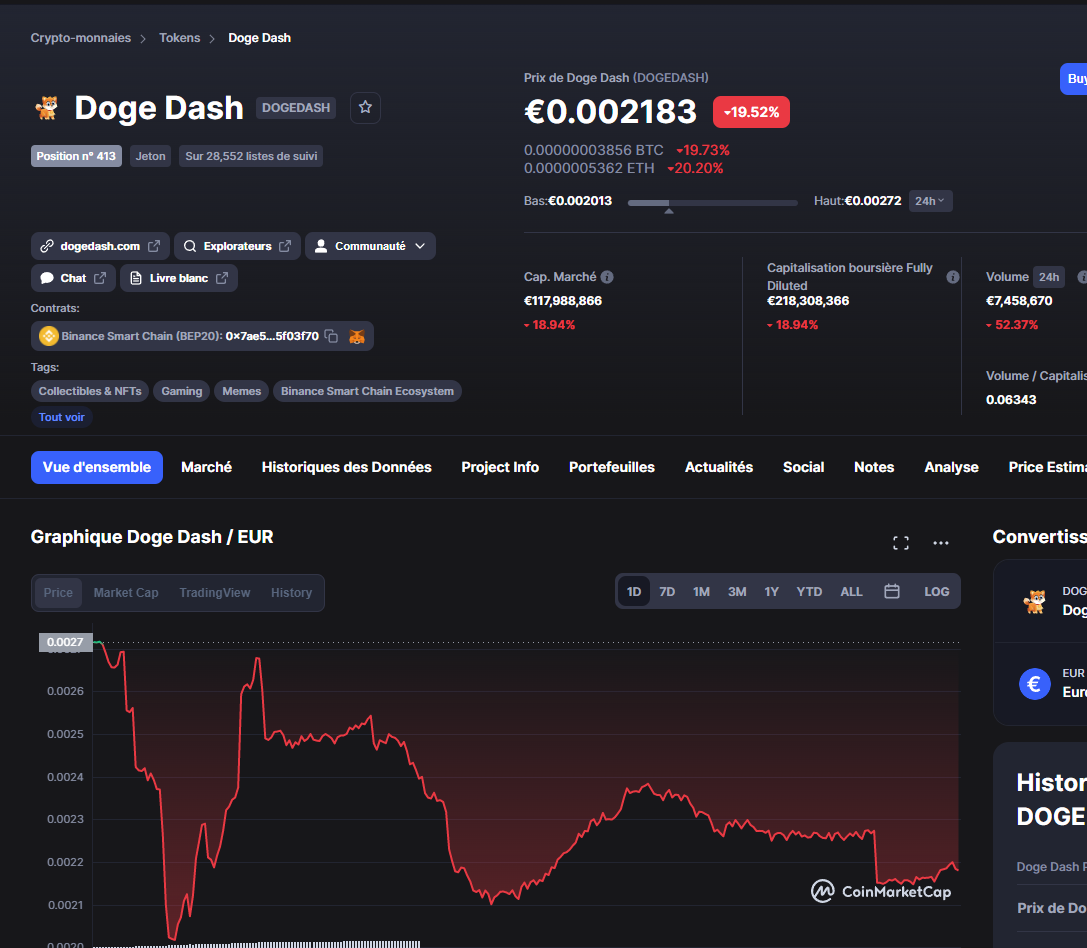Go to Crypto-monnaies breadcrumb
This screenshot has width=1087, height=948.
coord(80,38)
